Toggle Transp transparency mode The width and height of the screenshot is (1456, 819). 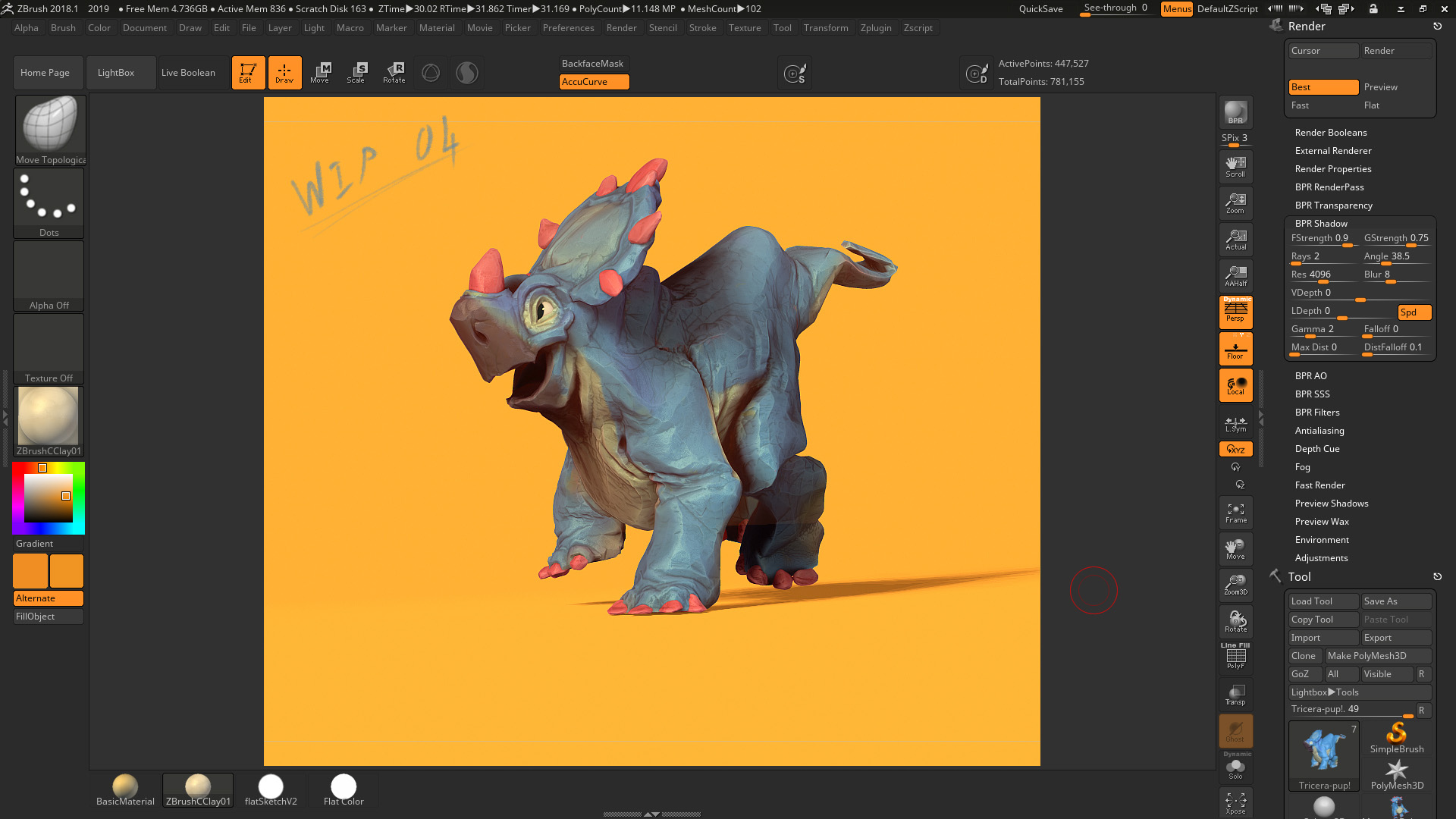1235,695
